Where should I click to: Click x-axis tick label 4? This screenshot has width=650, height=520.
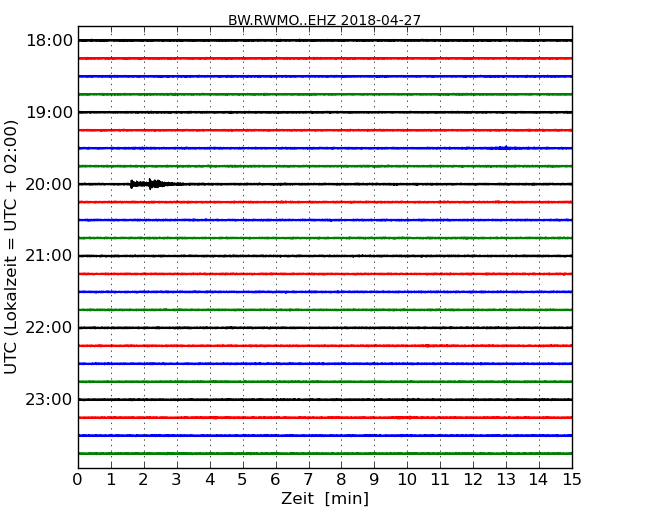(x=210, y=480)
